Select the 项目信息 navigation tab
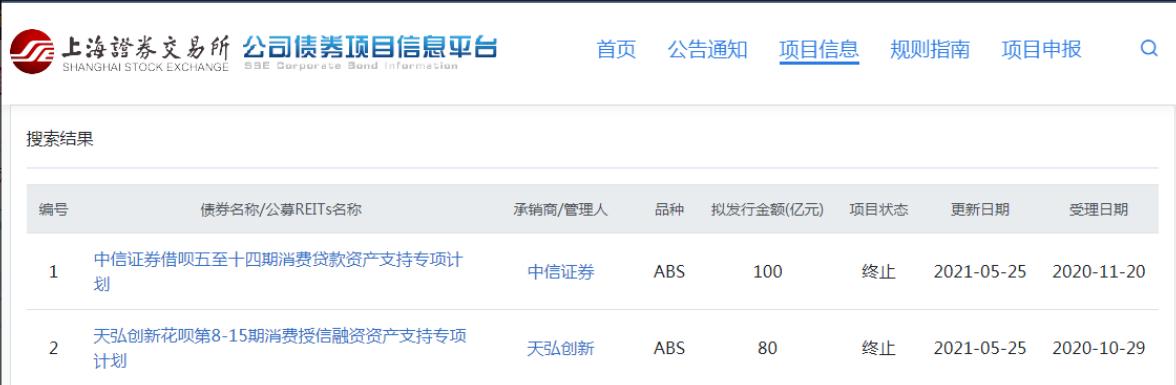The height and width of the screenshot is (385, 1176). coord(819,50)
